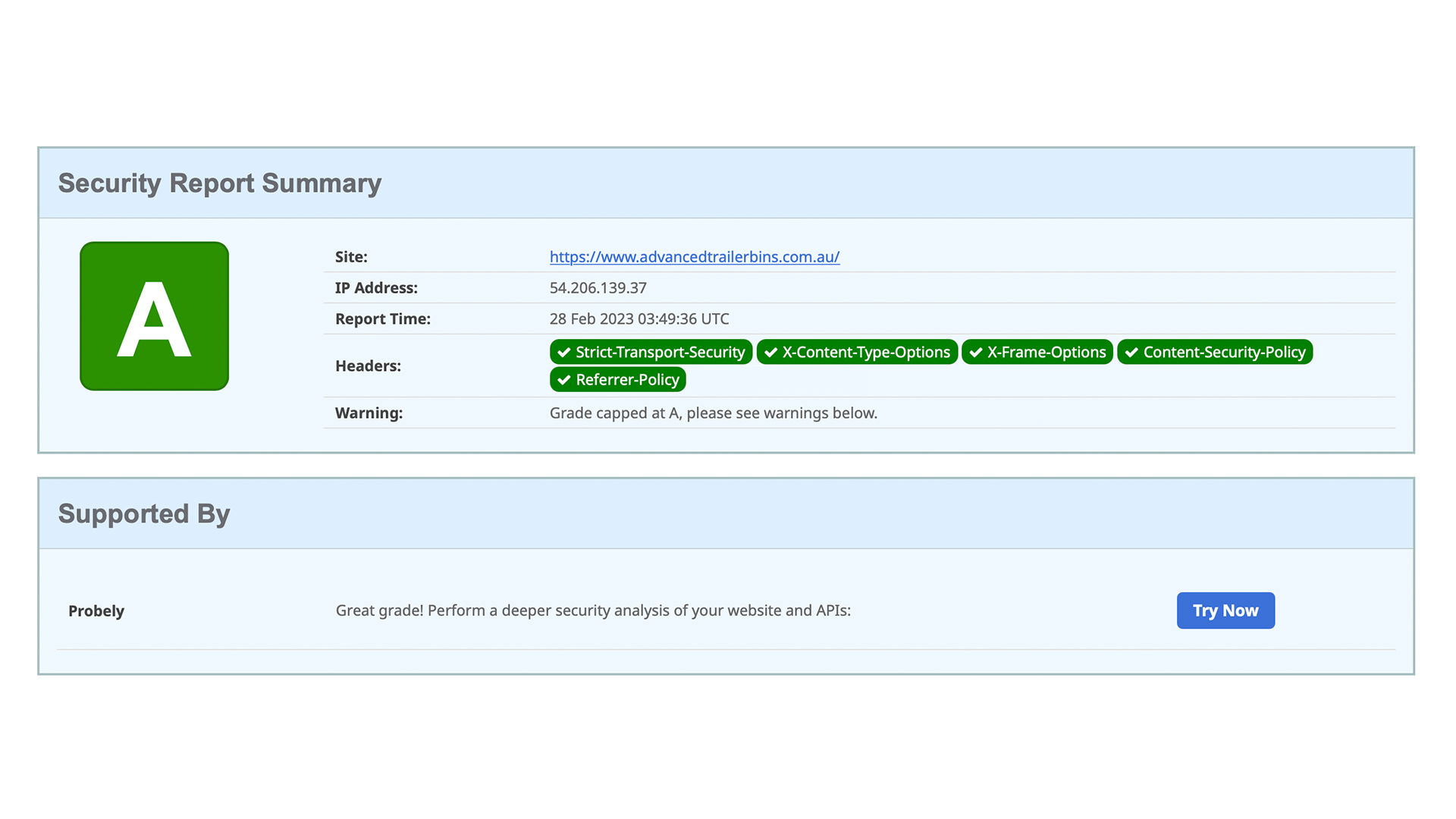Toggle the X-Frame-Options header badge
Screen dimensions: 1456x819
coord(1037,352)
